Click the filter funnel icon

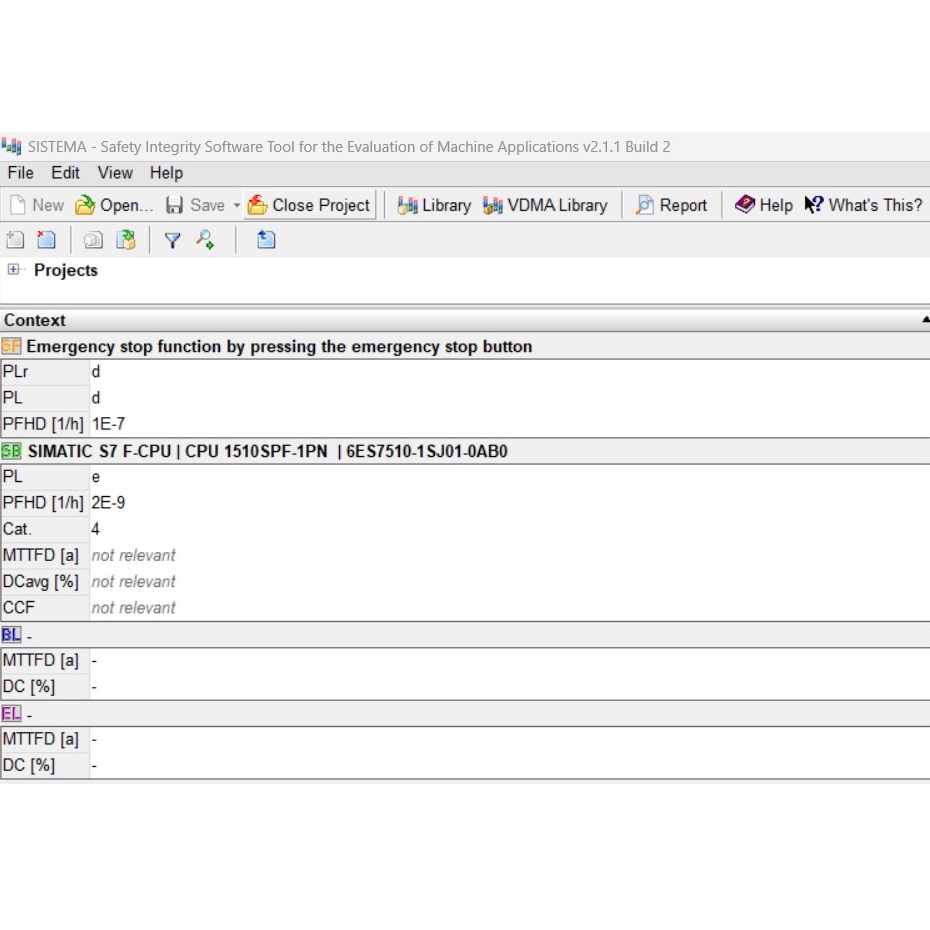(172, 240)
